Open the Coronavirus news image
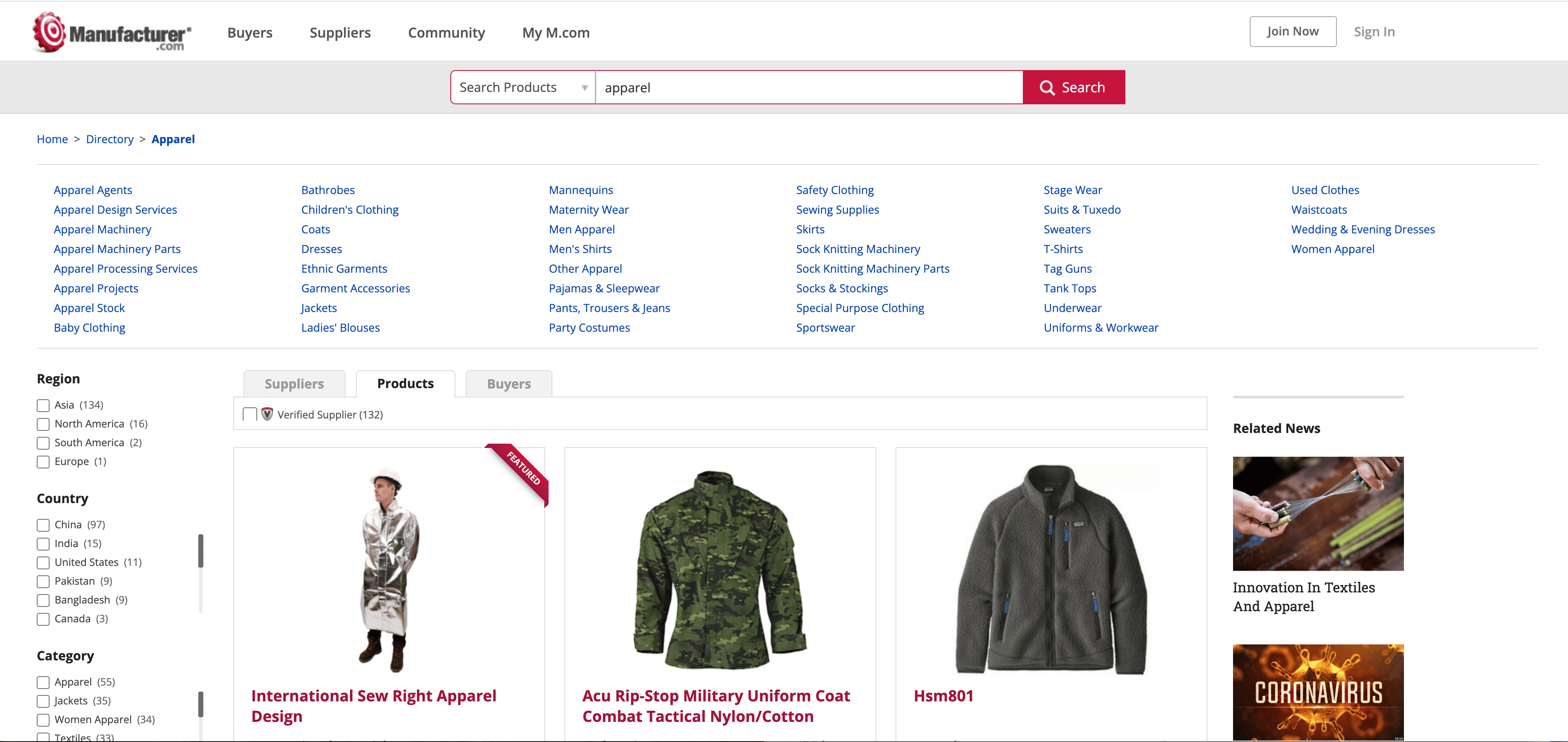The height and width of the screenshot is (742, 1568). 1317,692
